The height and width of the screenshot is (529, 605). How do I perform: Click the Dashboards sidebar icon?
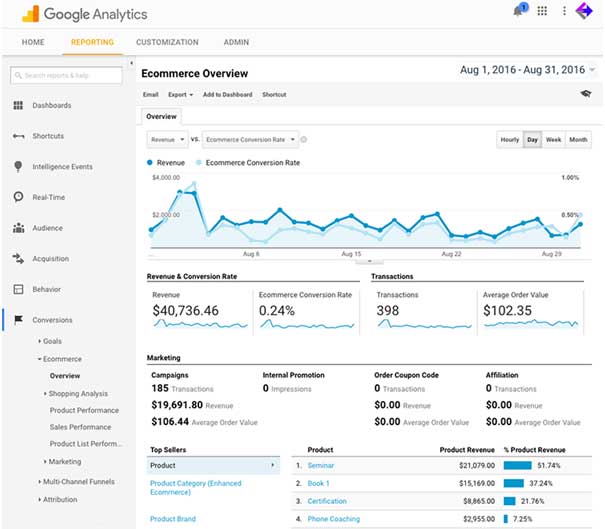(18, 105)
